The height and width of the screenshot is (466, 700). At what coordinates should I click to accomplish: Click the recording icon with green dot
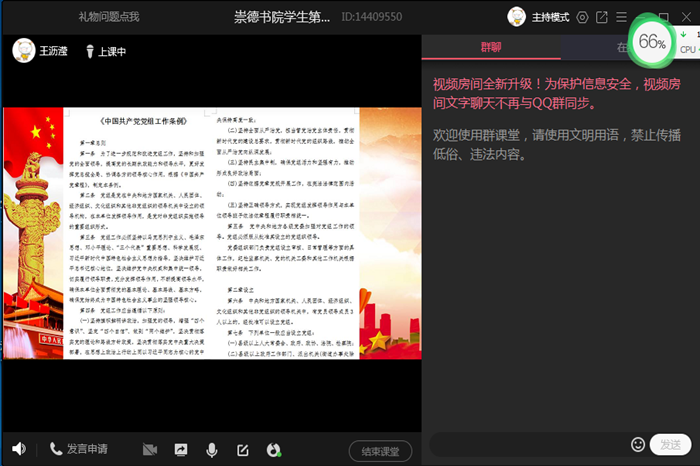pos(273,450)
